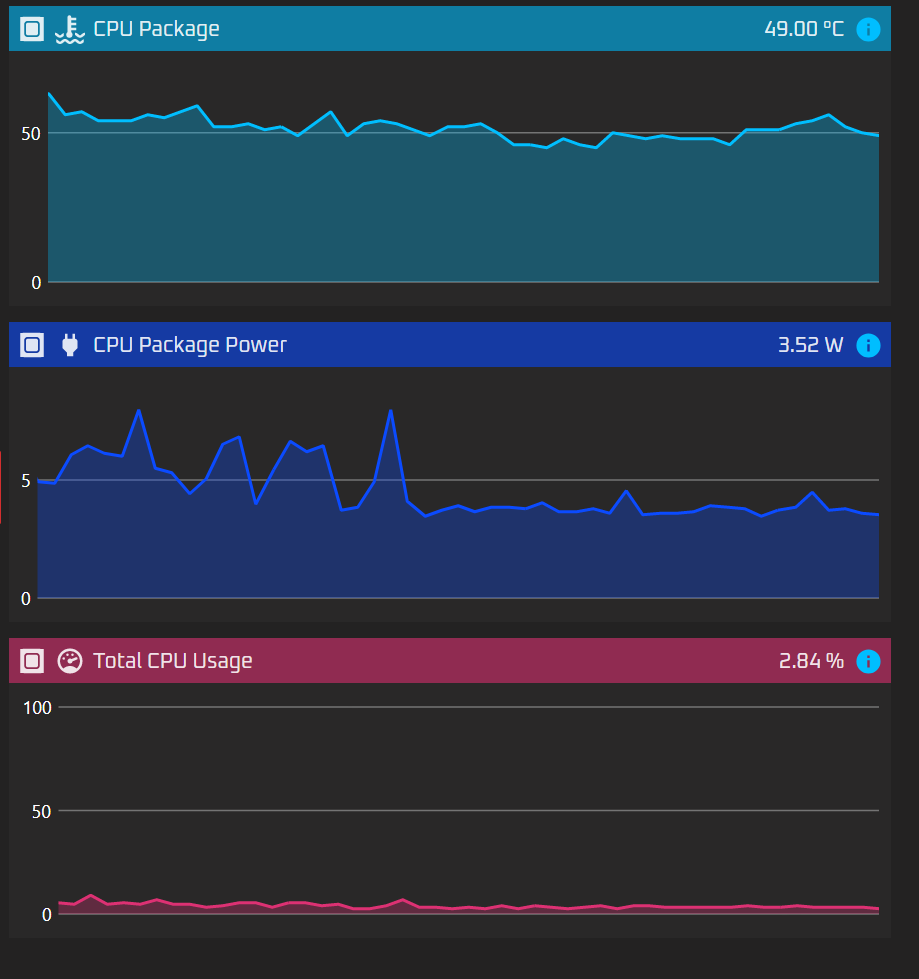
Task: Click the power plug icon
Action: [69, 345]
